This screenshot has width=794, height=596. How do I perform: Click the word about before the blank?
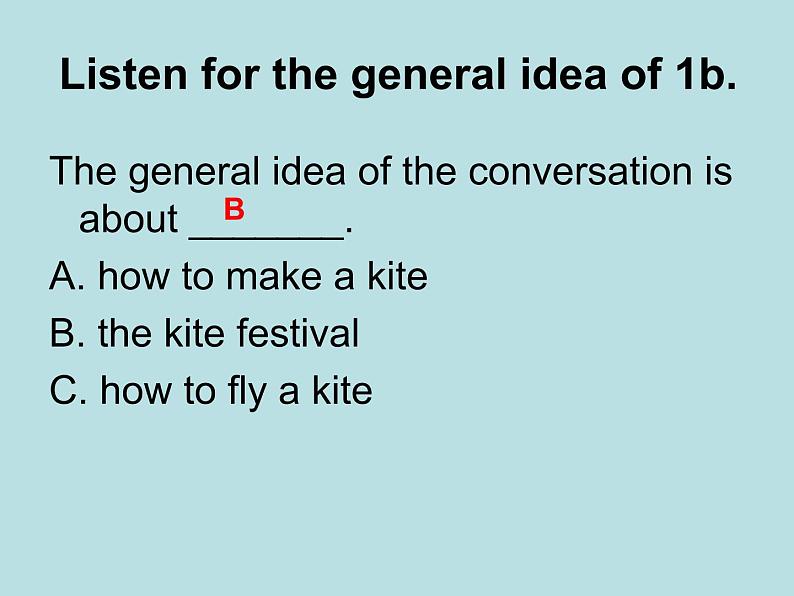pos(128,219)
